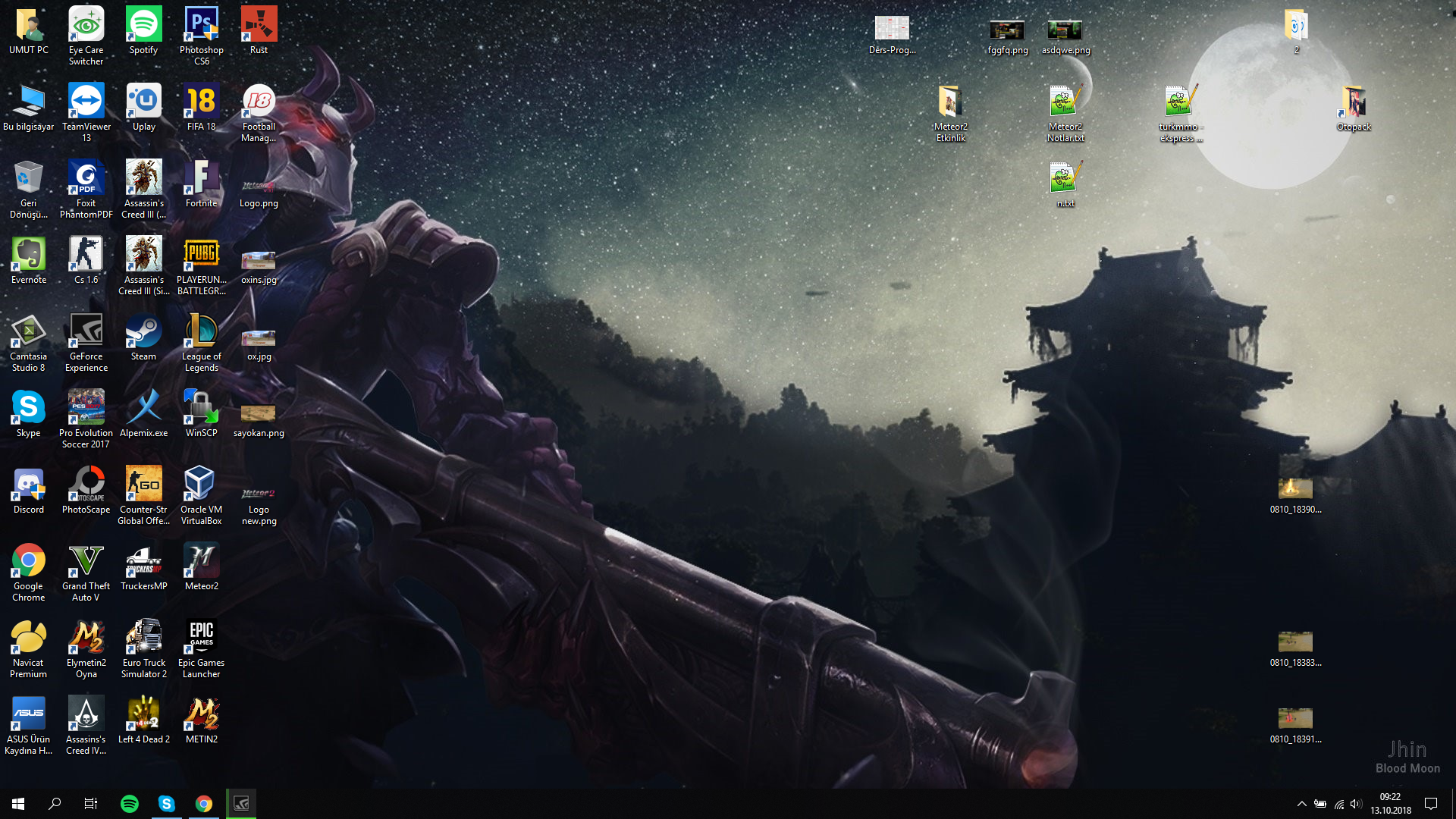Screen dimensions: 1456x819
Task: Open the Evernote shortcut
Action: [x=29, y=260]
